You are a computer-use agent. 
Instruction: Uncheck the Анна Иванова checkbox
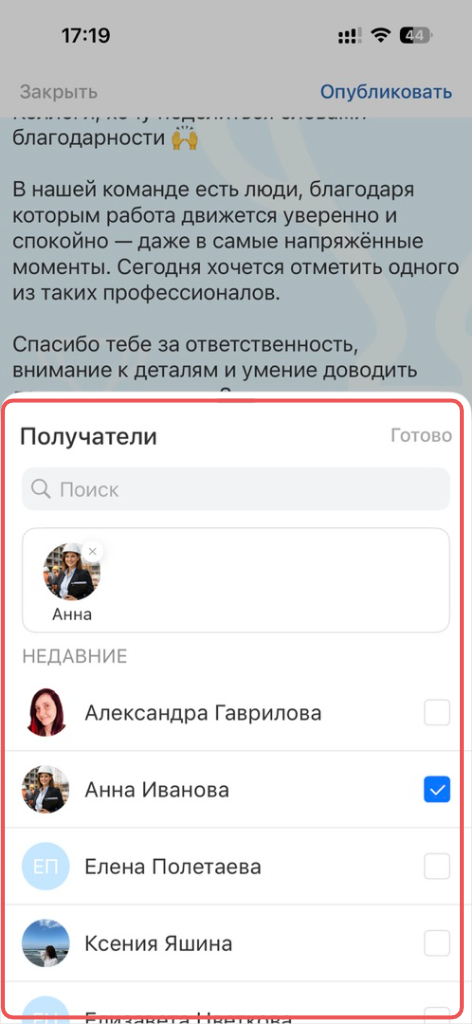tap(437, 790)
